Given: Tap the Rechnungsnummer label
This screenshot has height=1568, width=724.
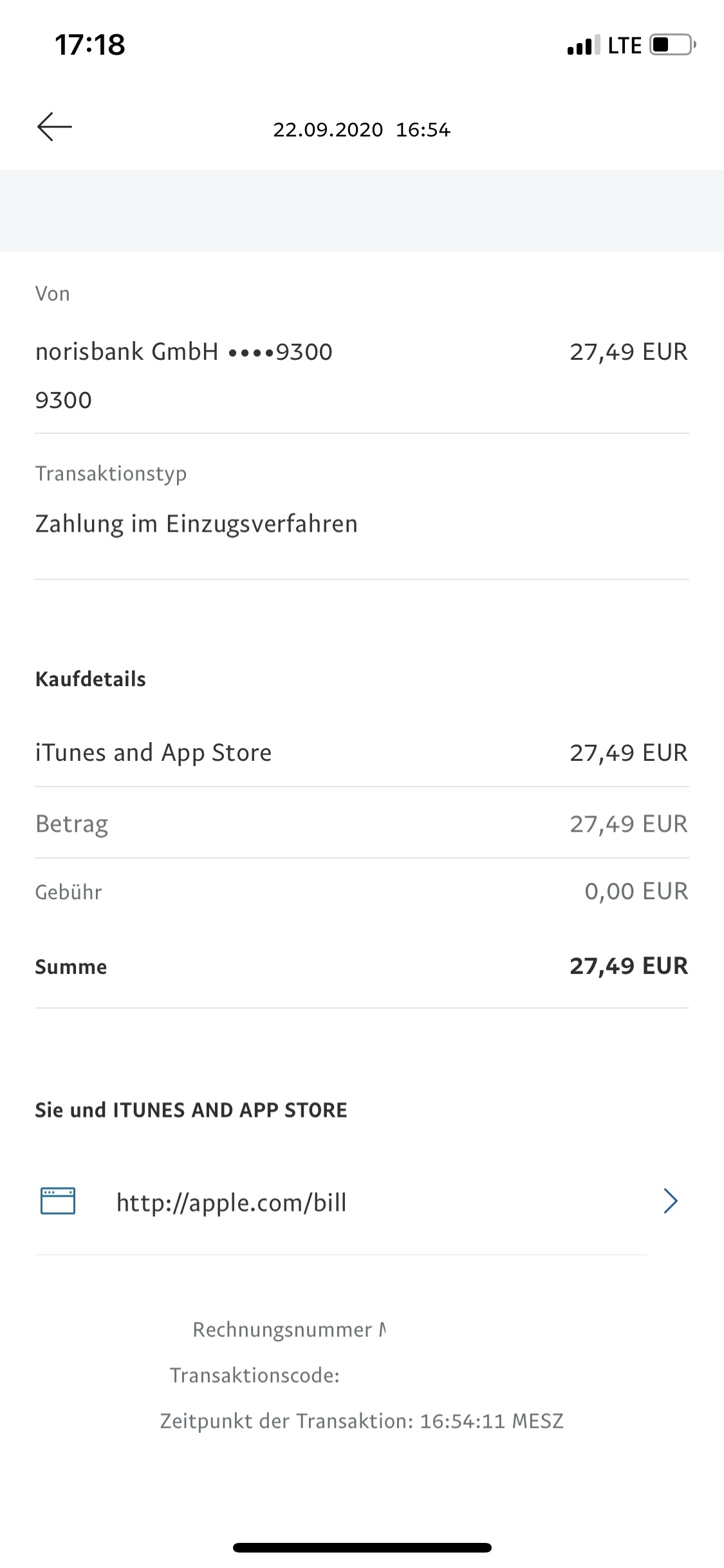Looking at the screenshot, I should point(283,1330).
